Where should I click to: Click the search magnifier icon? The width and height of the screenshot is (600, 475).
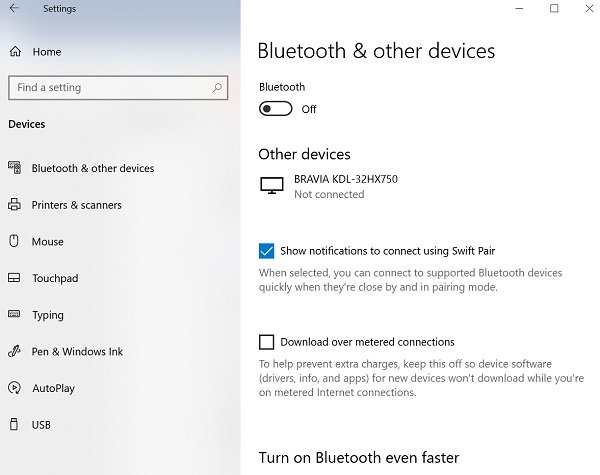(x=217, y=88)
